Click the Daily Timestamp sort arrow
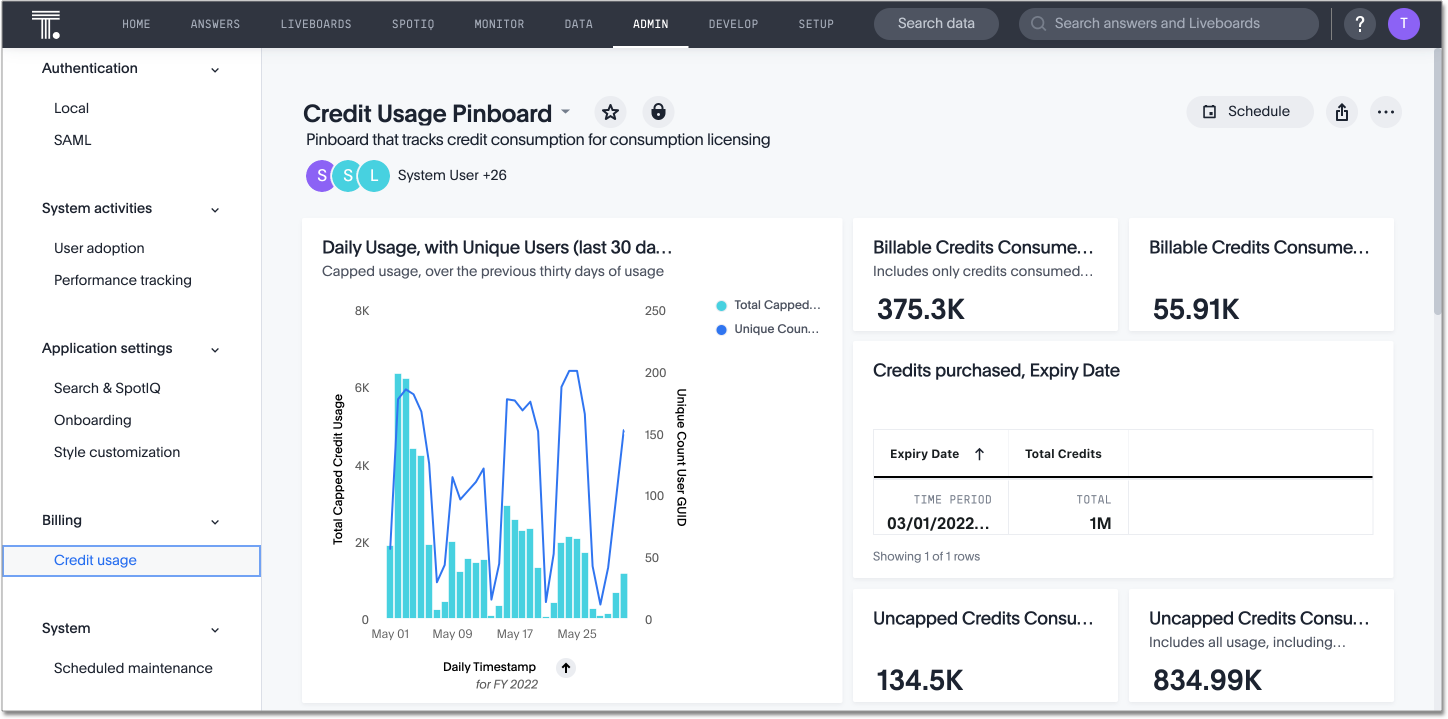Screen dimensions: 1448x719 [x=565, y=667]
